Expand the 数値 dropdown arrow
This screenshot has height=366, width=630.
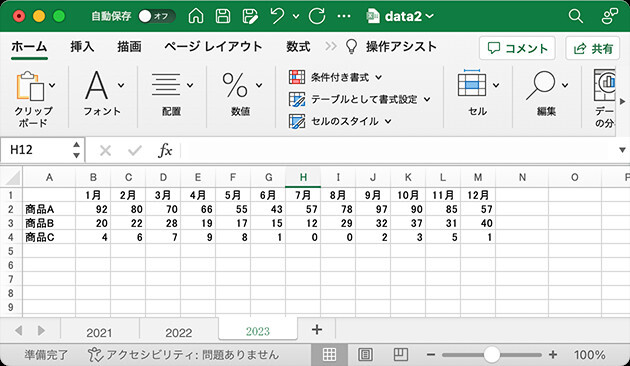(x=259, y=85)
